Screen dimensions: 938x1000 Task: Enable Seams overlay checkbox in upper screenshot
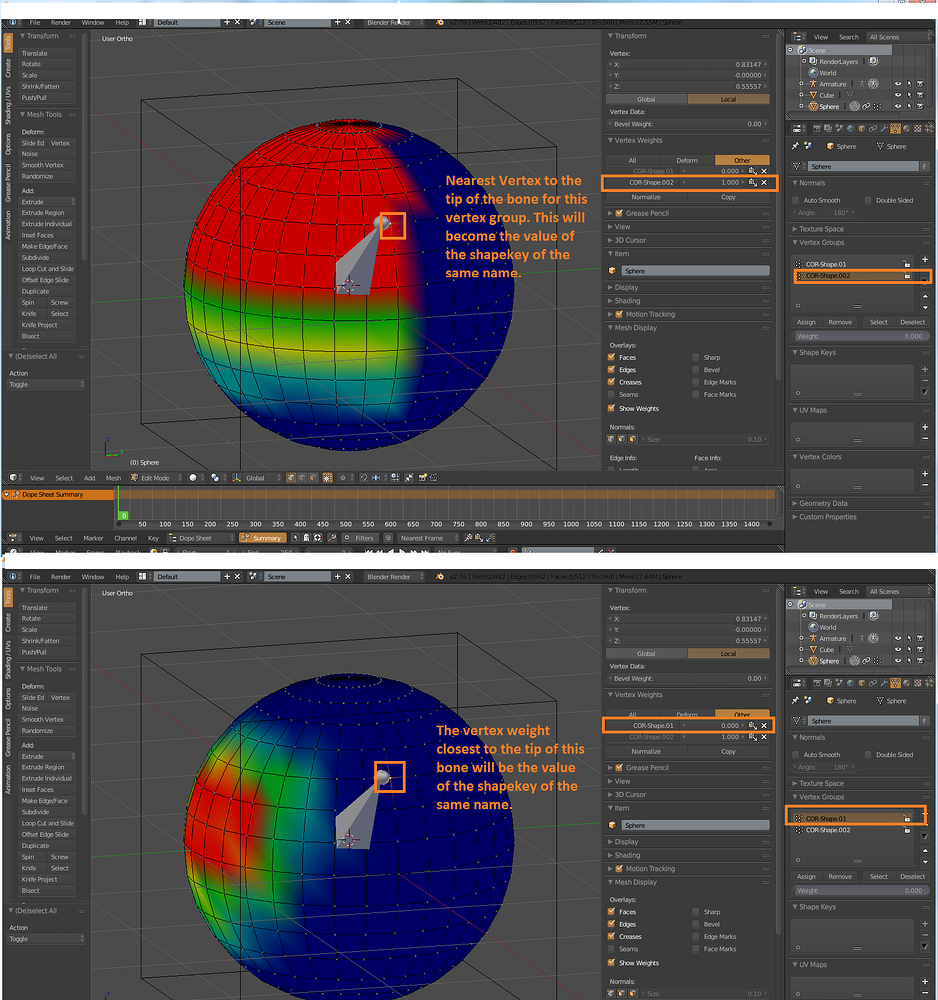click(x=612, y=394)
